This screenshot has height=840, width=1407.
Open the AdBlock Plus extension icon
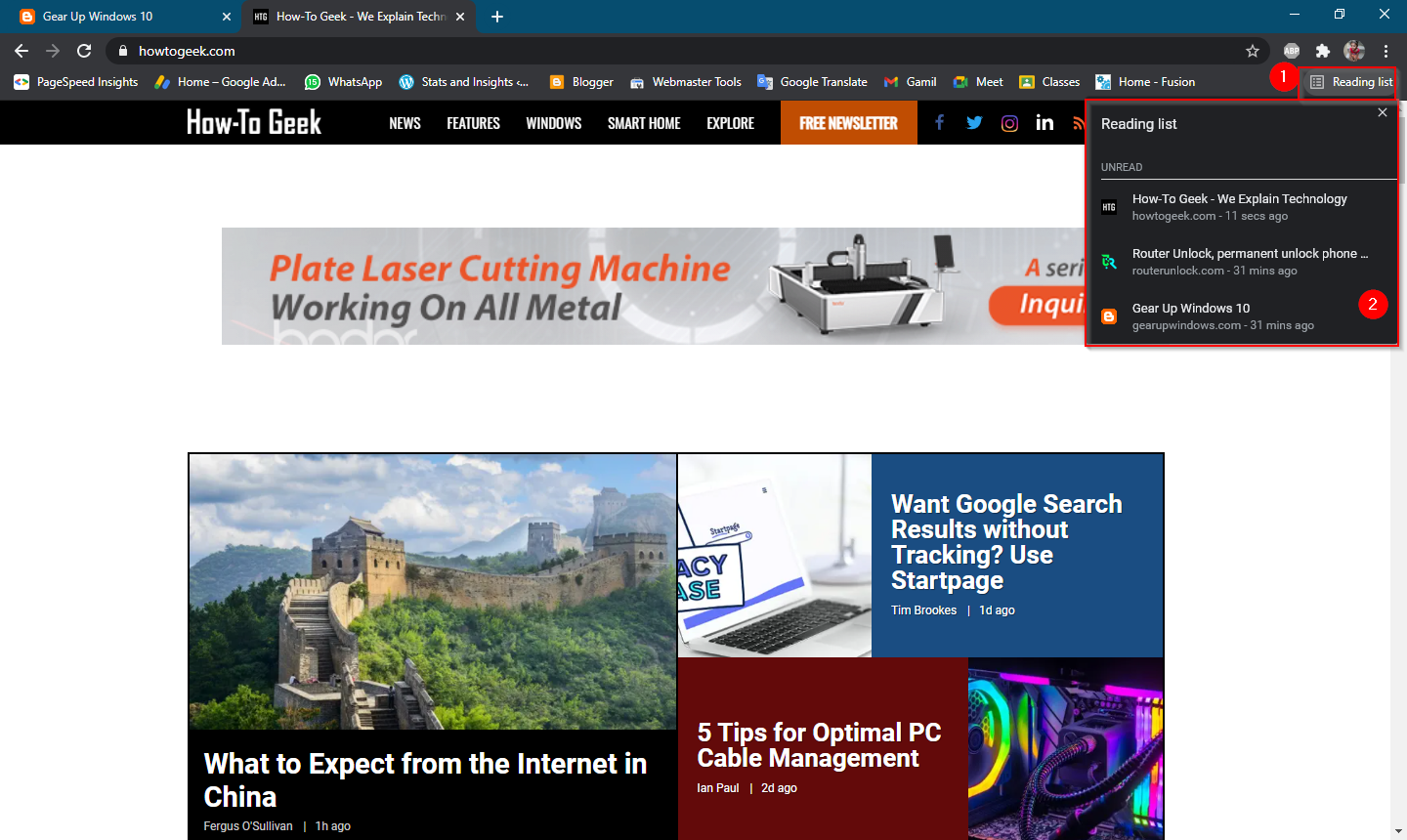[1292, 51]
